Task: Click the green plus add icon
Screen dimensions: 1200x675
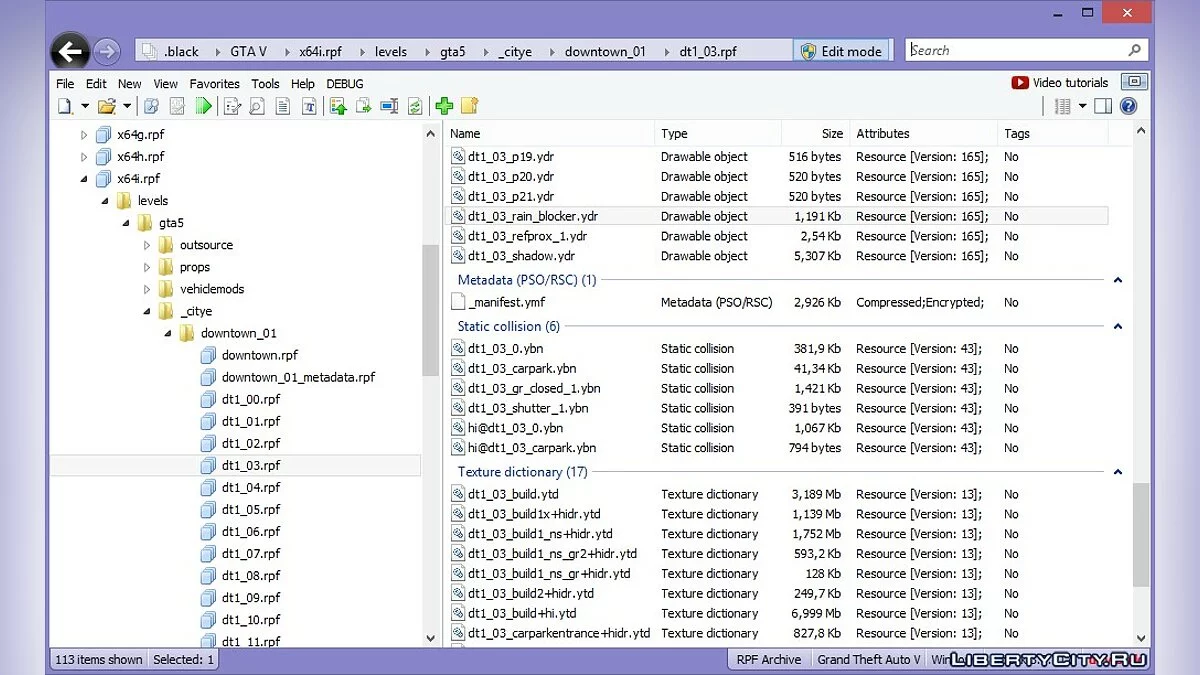Action: [444, 106]
